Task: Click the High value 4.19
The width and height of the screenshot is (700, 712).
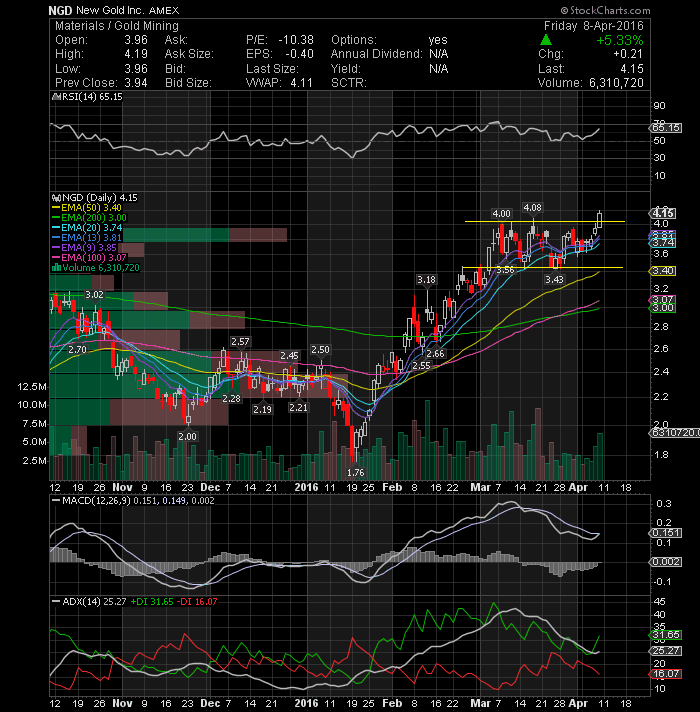Action: click(136, 54)
